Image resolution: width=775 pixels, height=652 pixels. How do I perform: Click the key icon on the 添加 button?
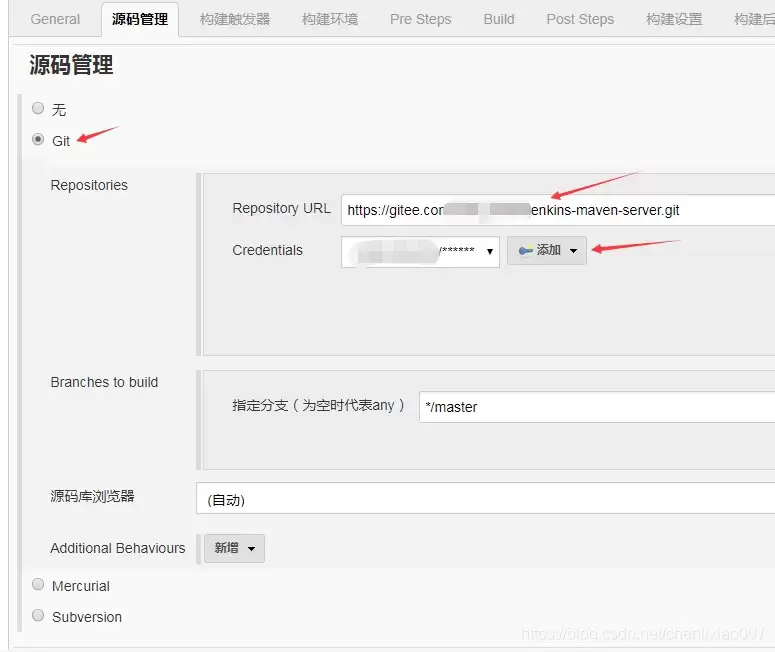(x=525, y=251)
